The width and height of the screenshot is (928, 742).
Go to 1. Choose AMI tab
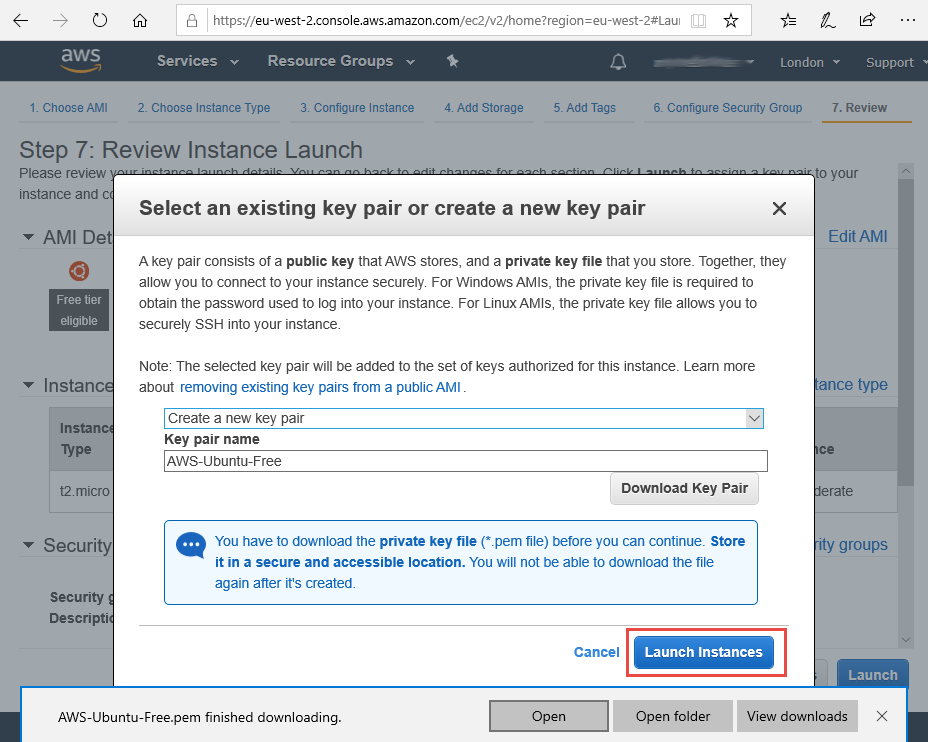click(x=69, y=108)
